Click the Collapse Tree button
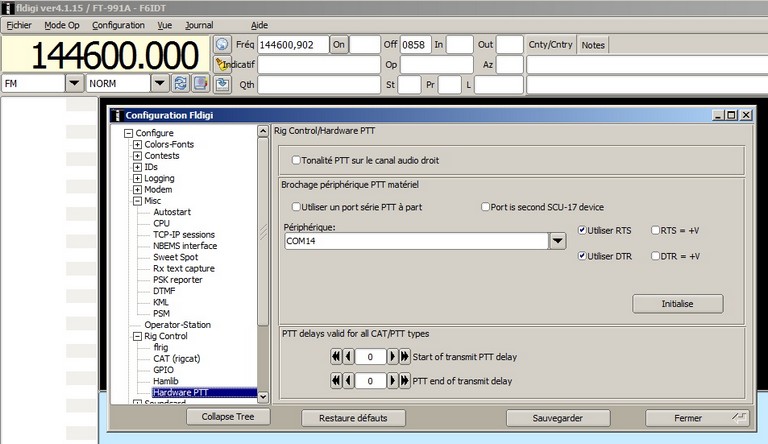The height and width of the screenshot is (444, 768). tap(228, 417)
